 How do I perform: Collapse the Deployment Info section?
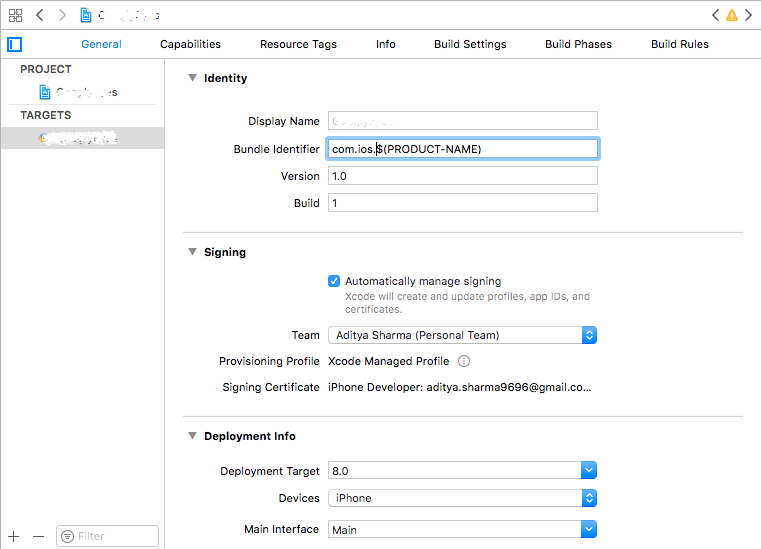(193, 436)
